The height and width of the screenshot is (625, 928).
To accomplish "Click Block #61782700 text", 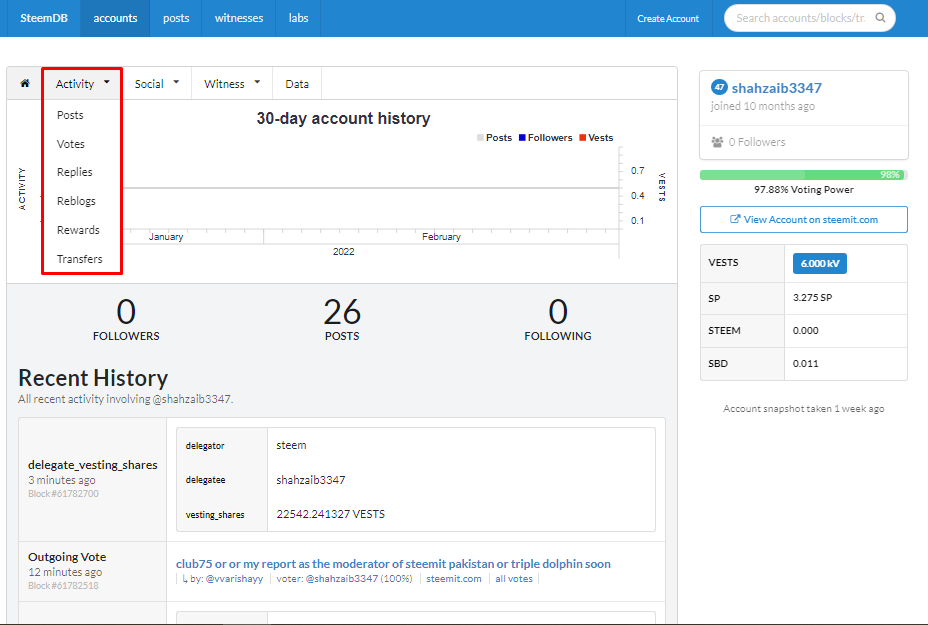I will (63, 494).
